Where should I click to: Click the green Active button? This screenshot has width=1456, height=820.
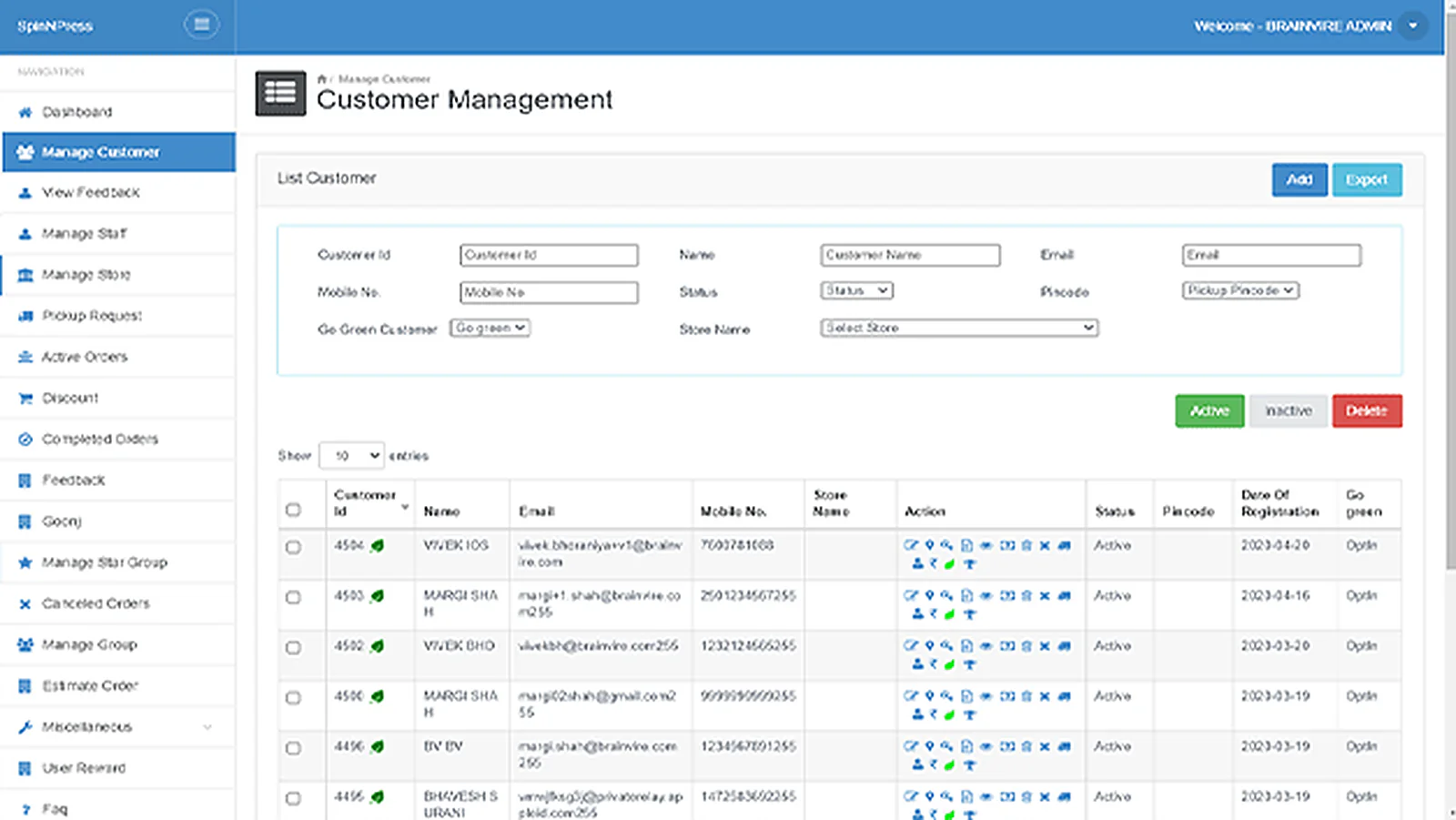click(1209, 410)
